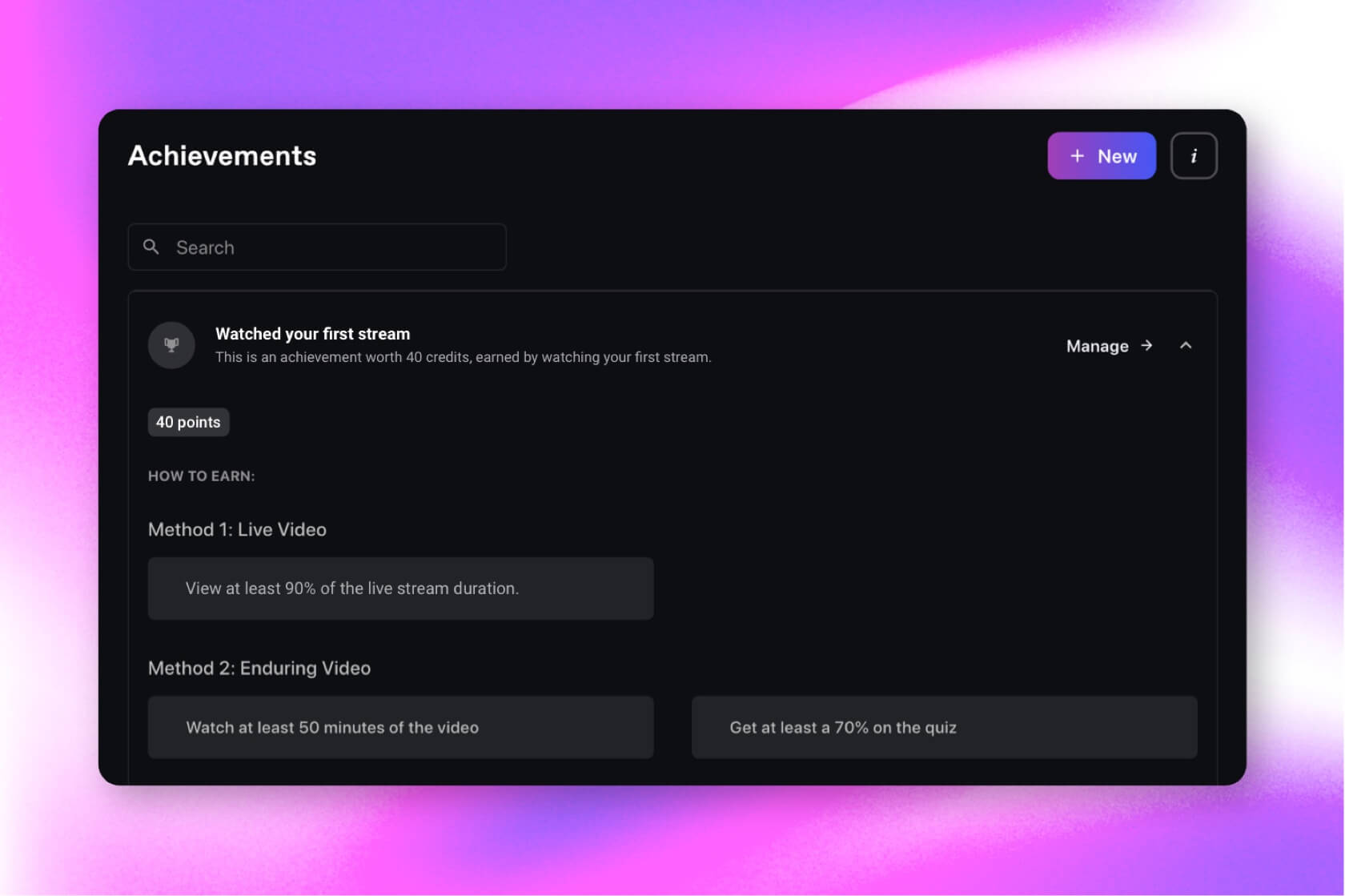Select View at least 90% requirement card
1345x896 pixels.
400,589
